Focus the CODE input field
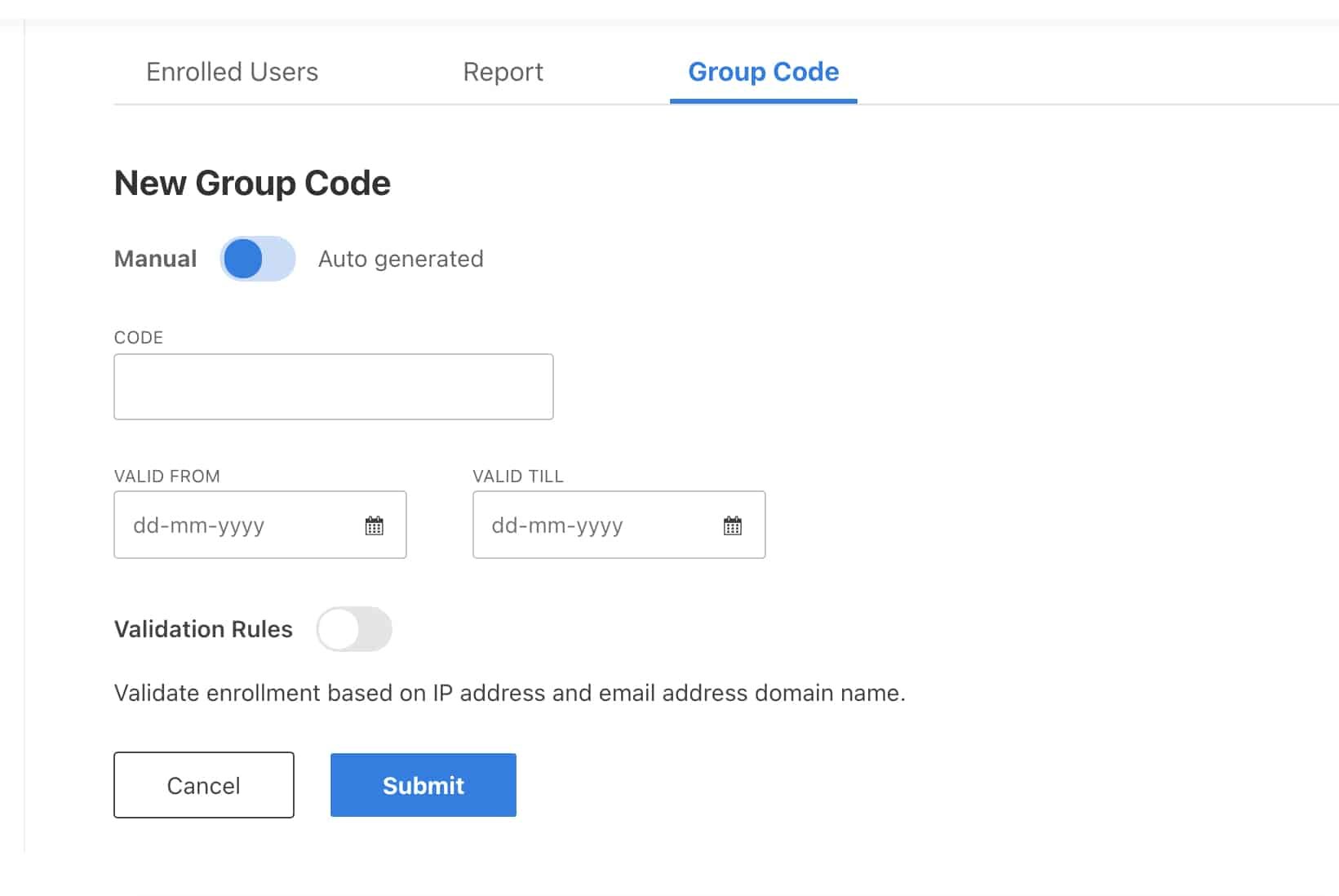Viewport: 1339px width, 896px height. [x=334, y=387]
